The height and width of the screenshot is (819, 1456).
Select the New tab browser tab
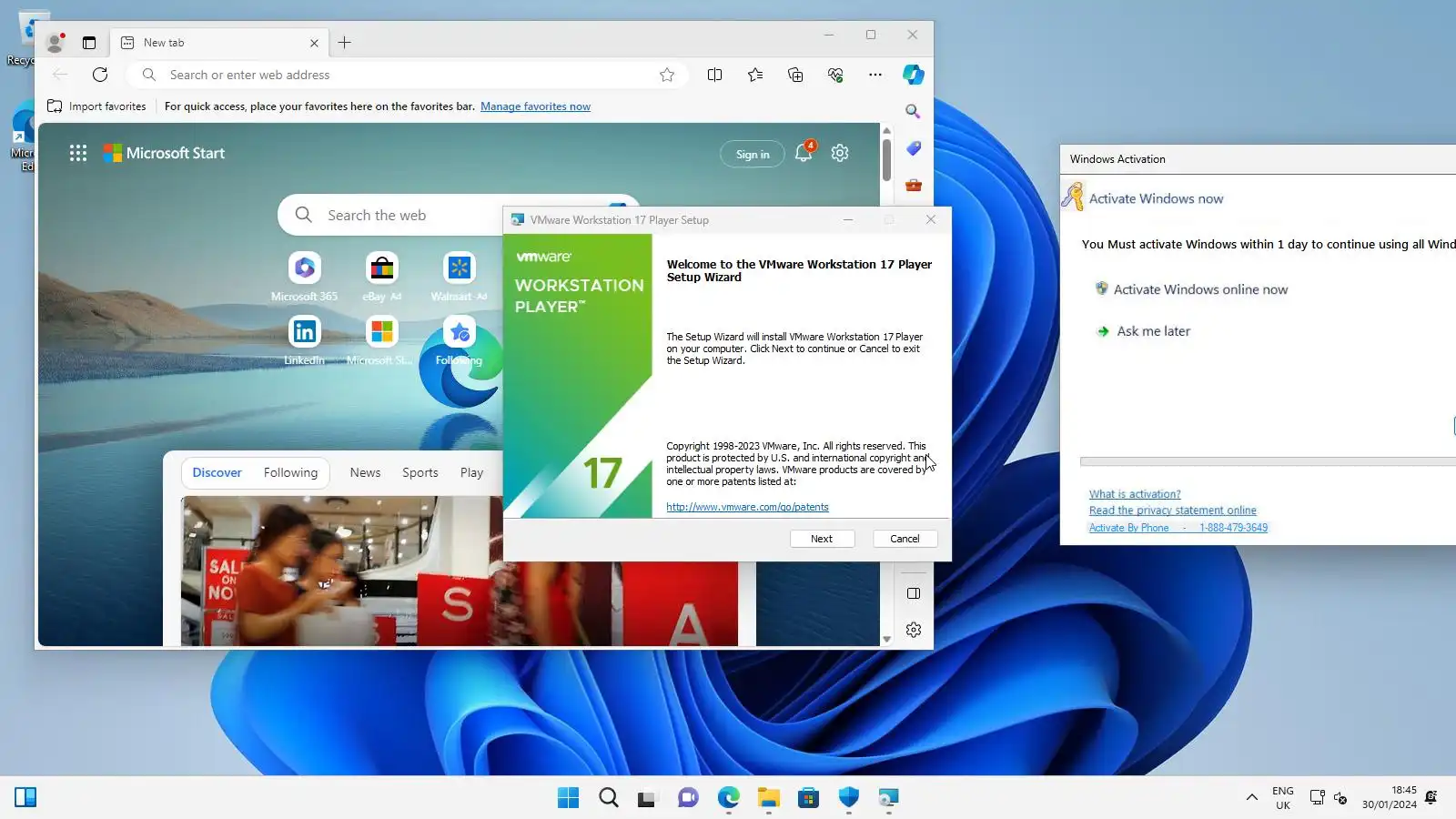pos(219,43)
